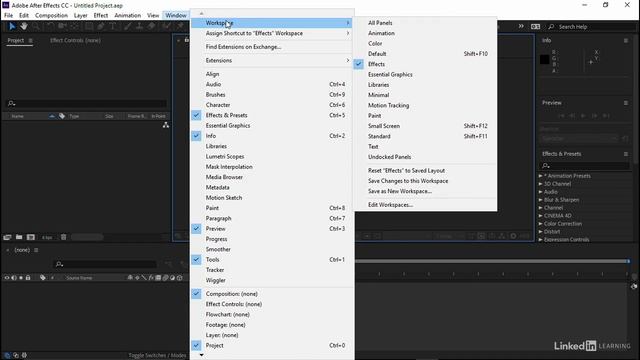Open Extensions submenu arrow

coord(348,60)
